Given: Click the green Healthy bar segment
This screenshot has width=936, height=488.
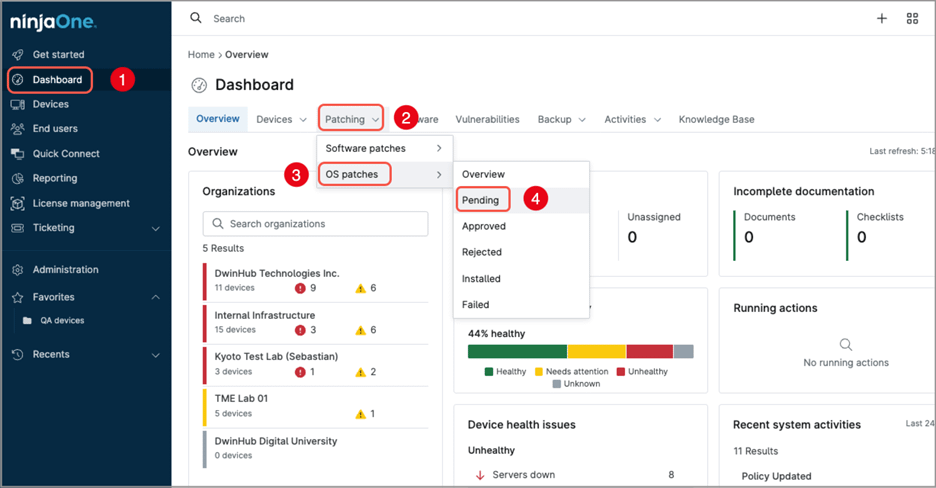Looking at the screenshot, I should click(x=517, y=351).
